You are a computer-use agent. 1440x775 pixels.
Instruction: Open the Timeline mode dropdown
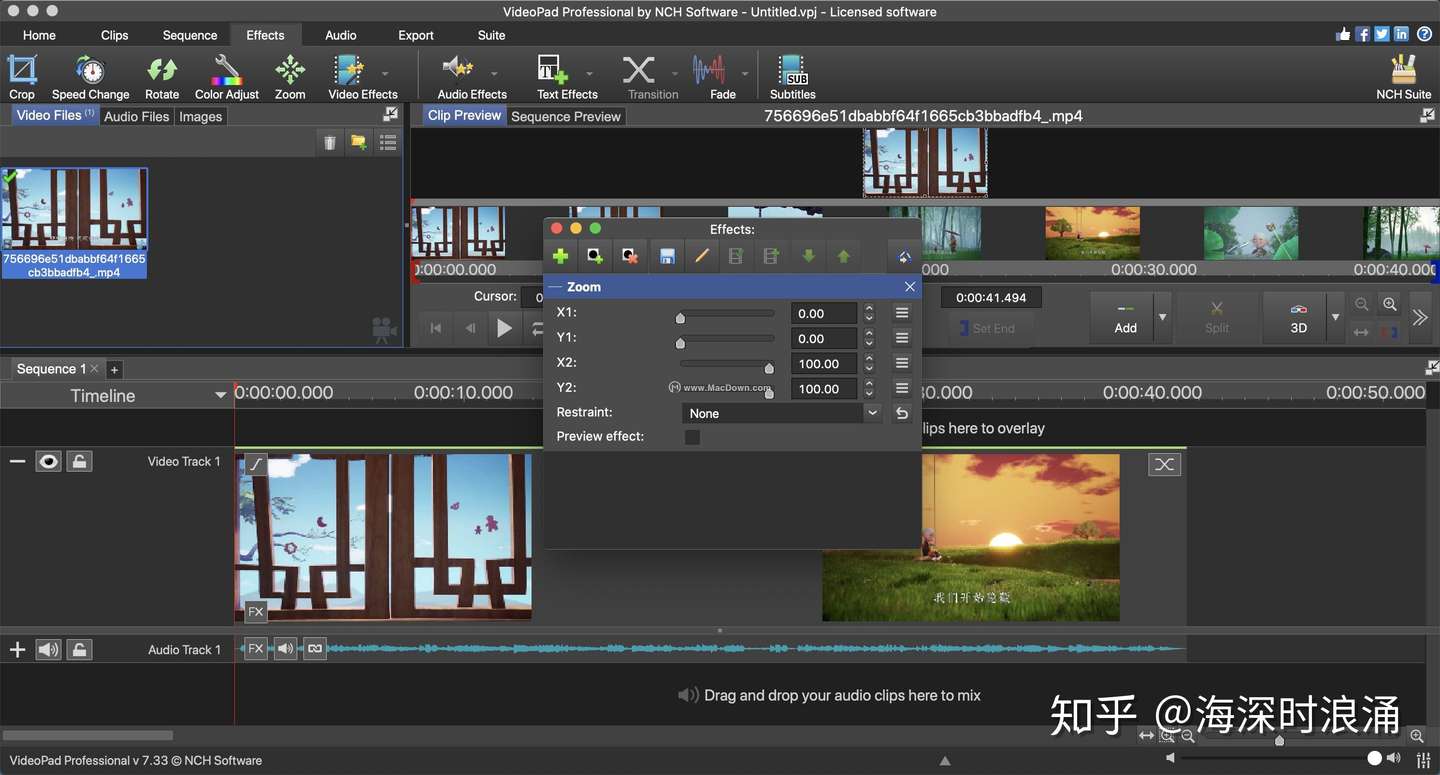[x=220, y=396]
